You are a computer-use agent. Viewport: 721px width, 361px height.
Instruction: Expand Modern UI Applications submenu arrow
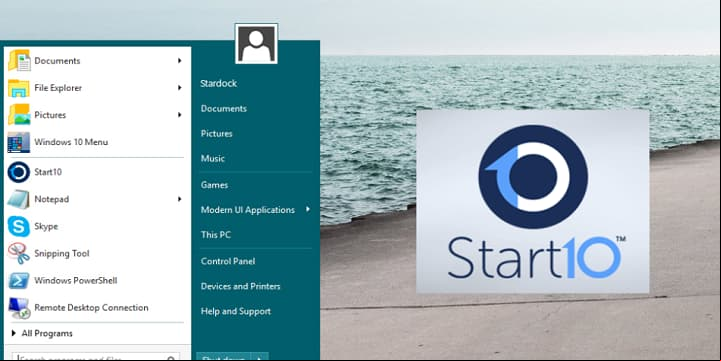click(308, 210)
